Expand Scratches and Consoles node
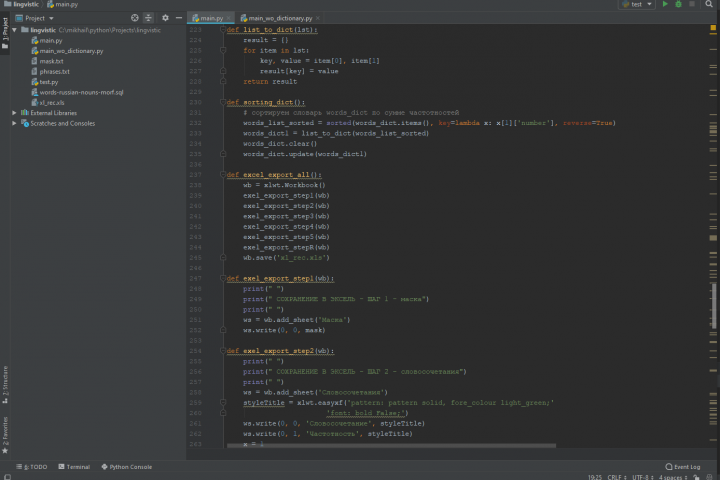 [14, 123]
